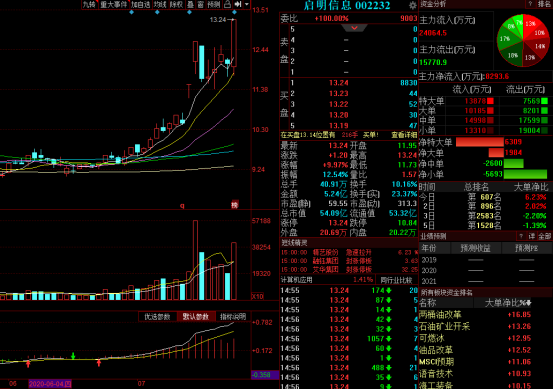Toggle 均线 moving average lines

tap(160, 4)
